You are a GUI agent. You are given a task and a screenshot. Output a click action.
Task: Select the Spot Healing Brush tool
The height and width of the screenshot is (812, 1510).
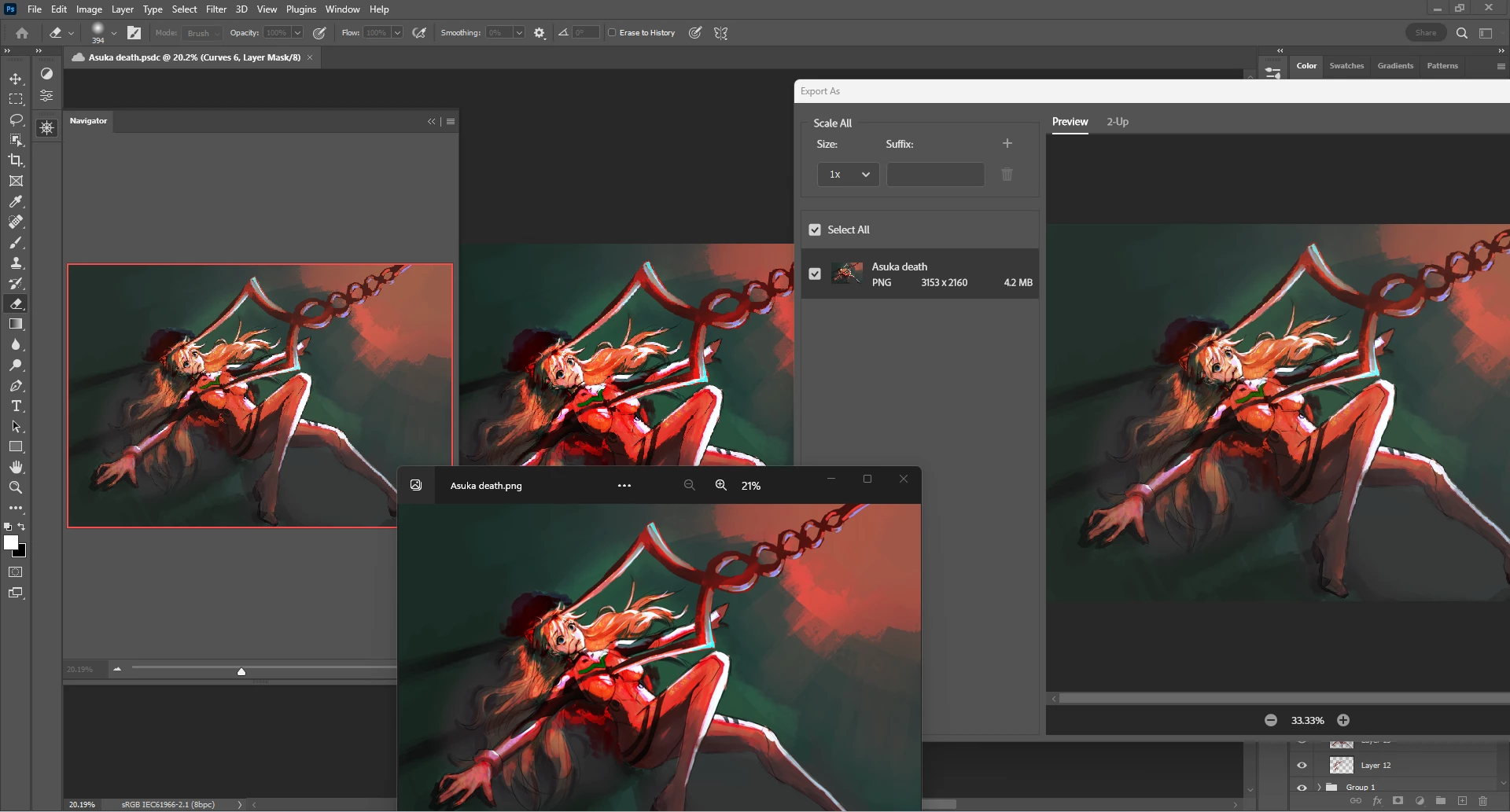(x=16, y=222)
